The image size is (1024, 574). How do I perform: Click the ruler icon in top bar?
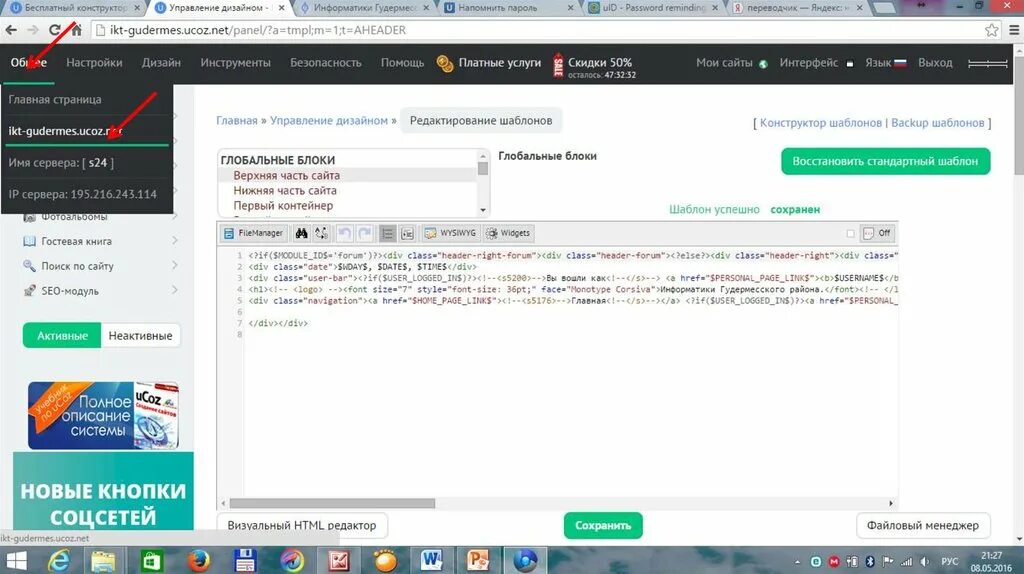click(x=987, y=63)
